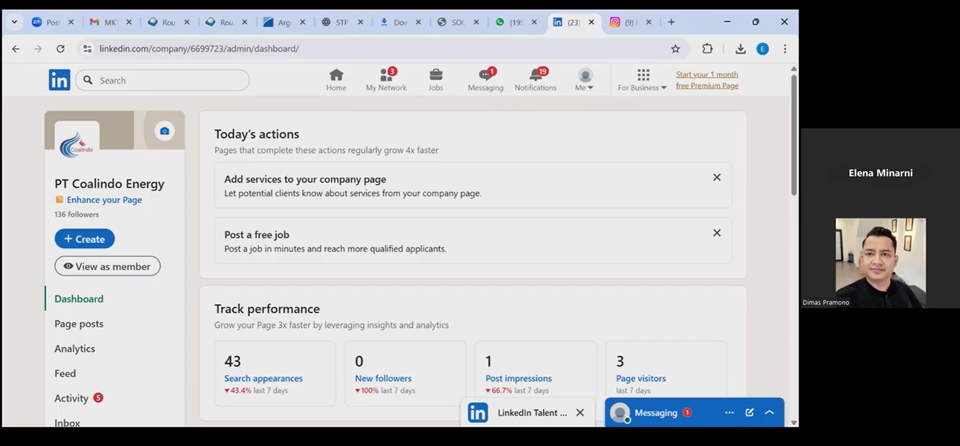This screenshot has height=446, width=960.
Task: Open the Chrome three-dot menu
Action: point(785,49)
